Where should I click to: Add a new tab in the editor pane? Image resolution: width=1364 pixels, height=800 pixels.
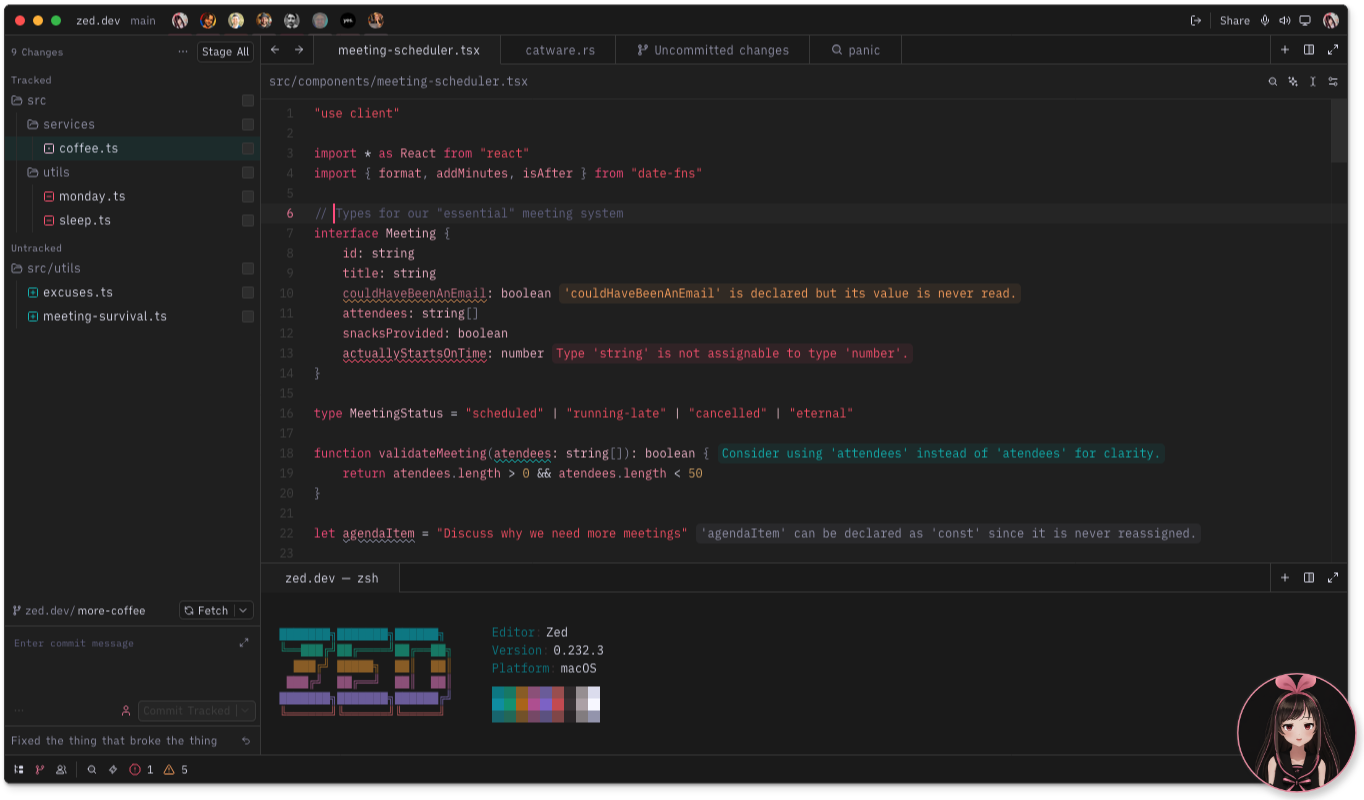[1285, 49]
